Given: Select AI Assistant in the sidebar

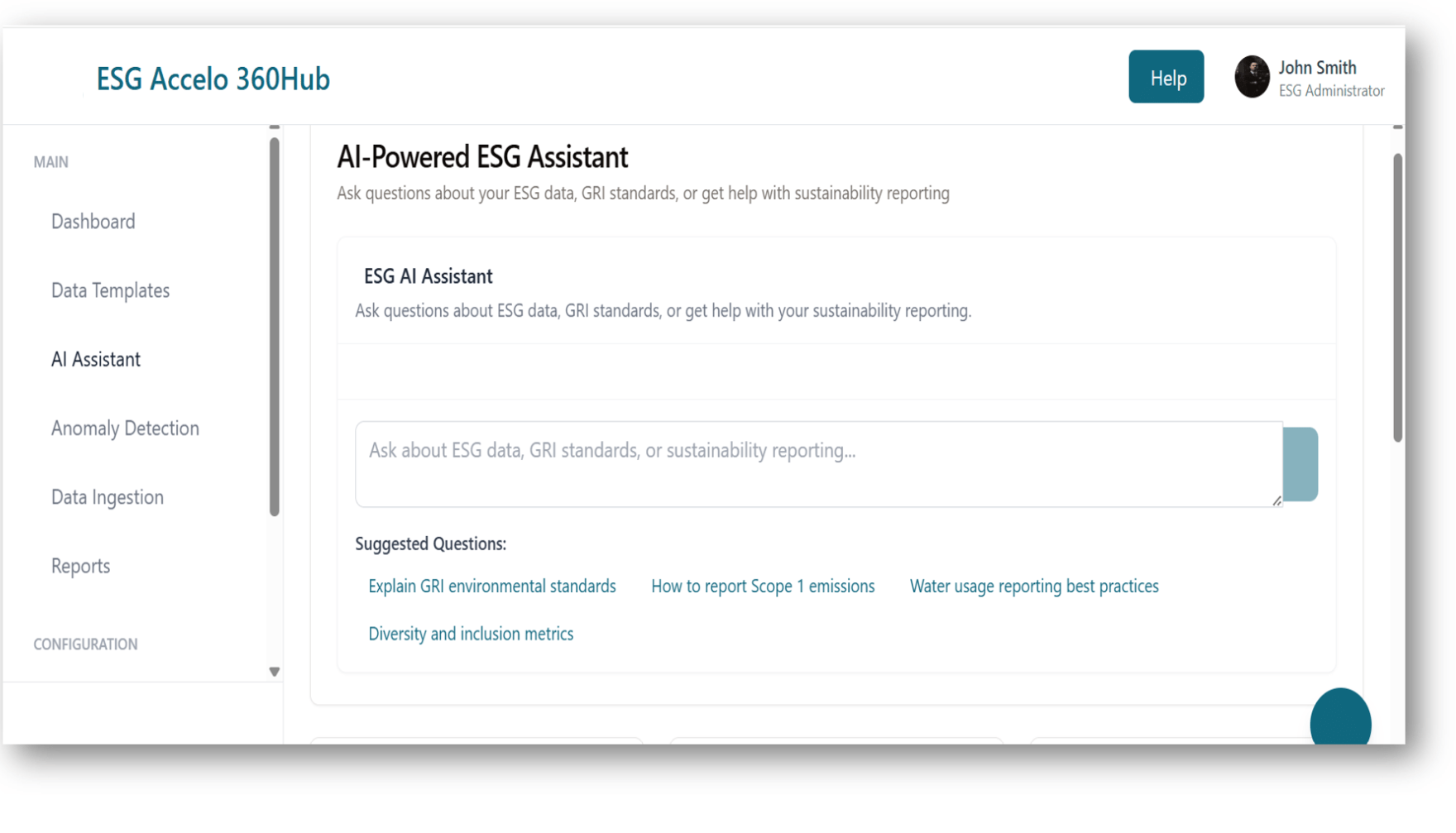Looking at the screenshot, I should tap(96, 360).
